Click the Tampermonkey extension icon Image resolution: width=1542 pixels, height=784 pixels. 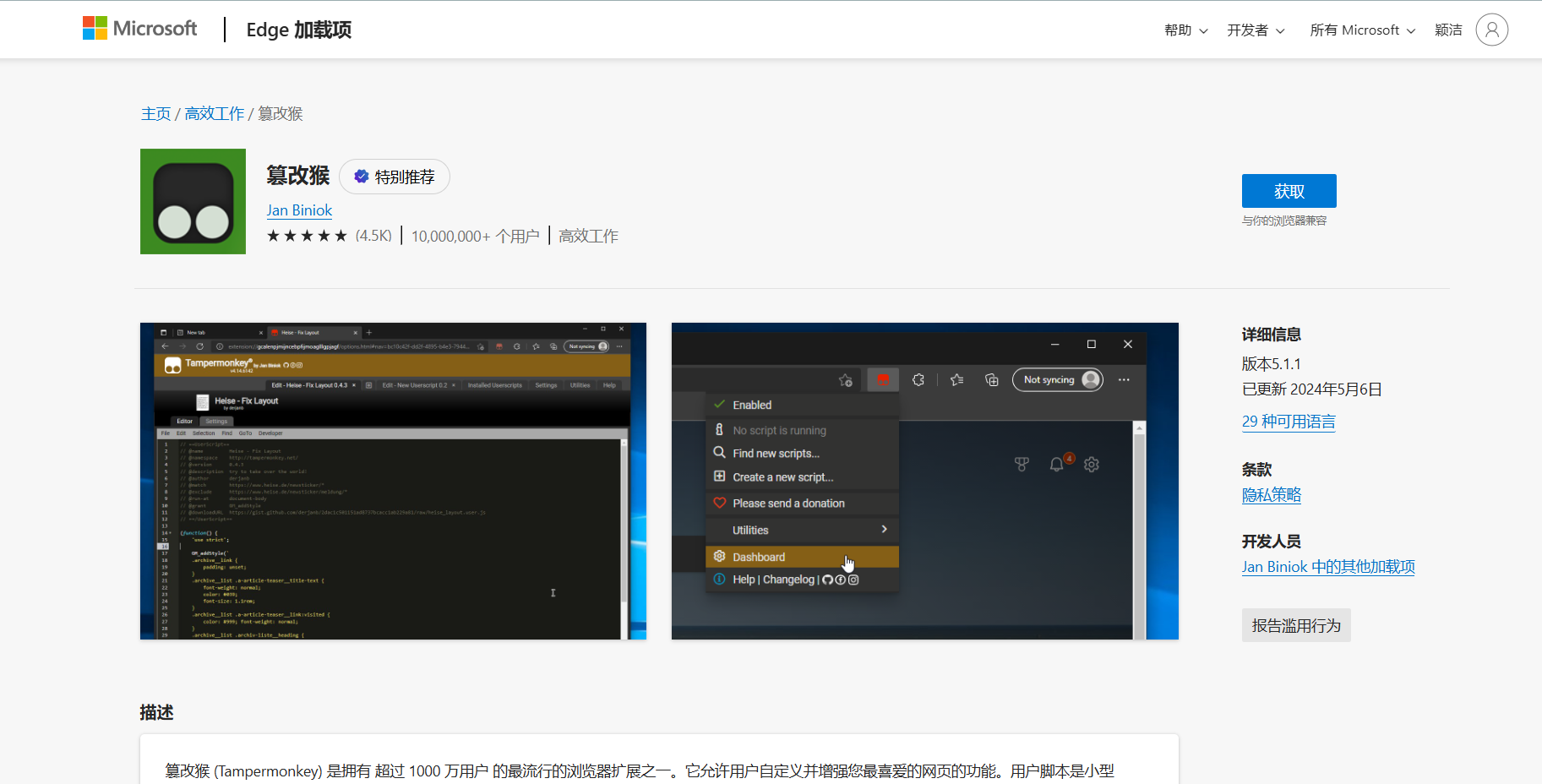tap(193, 202)
